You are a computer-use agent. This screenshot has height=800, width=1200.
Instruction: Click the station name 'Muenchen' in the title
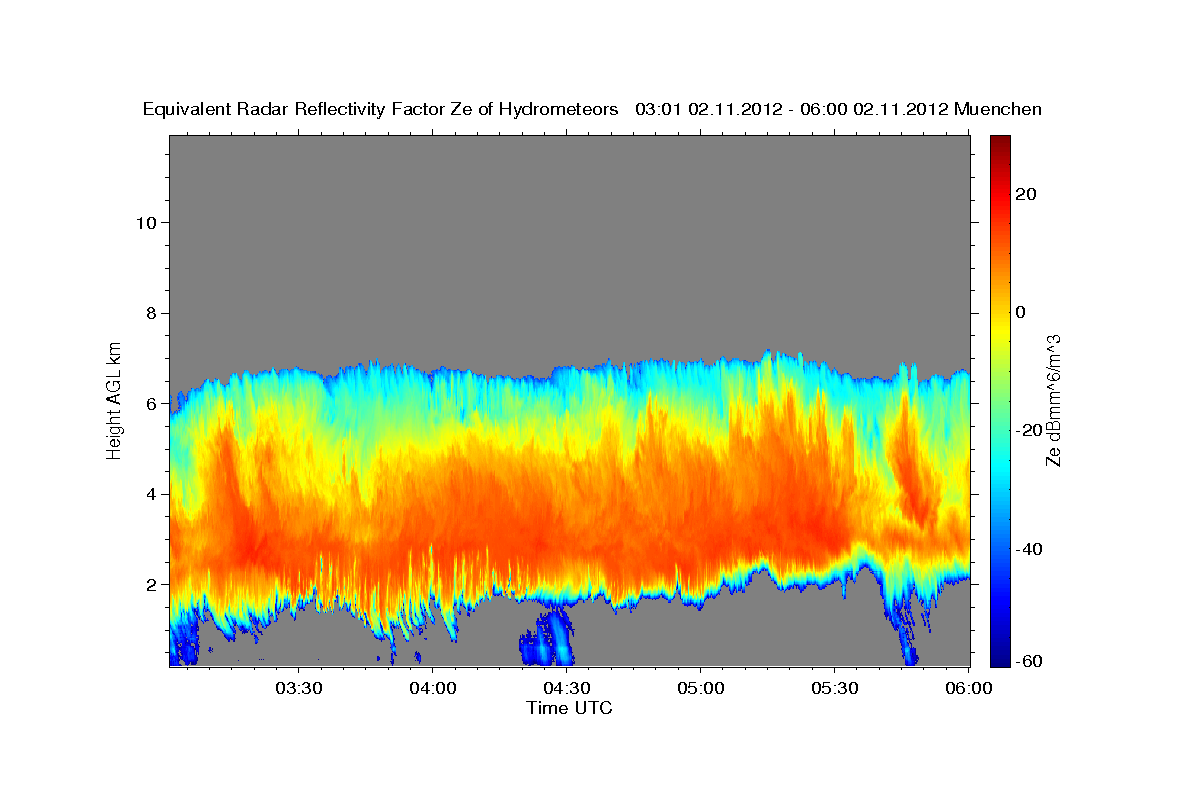[998, 109]
